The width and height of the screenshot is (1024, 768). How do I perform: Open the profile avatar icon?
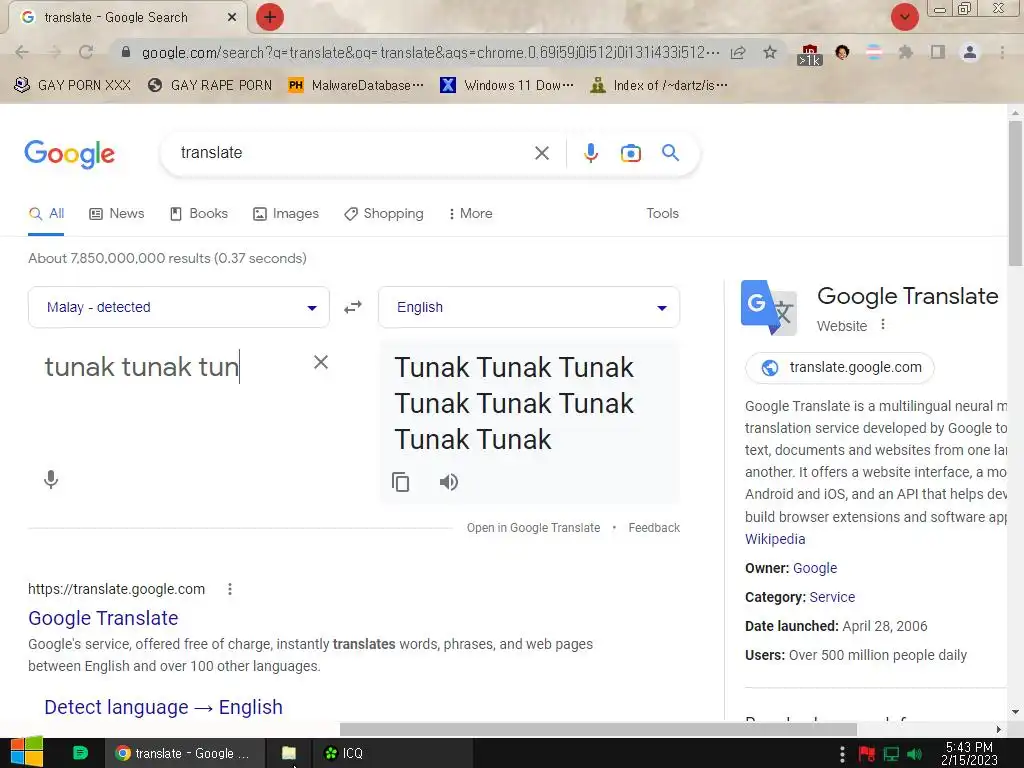point(970,52)
